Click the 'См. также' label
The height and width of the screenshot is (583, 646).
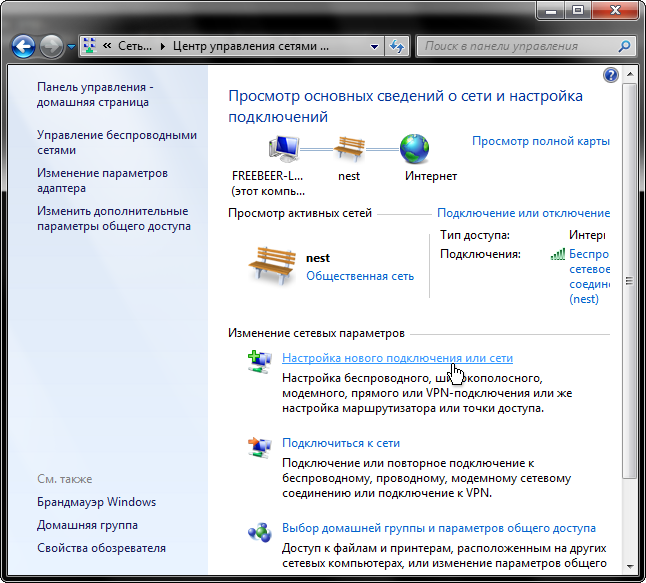click(x=65, y=479)
